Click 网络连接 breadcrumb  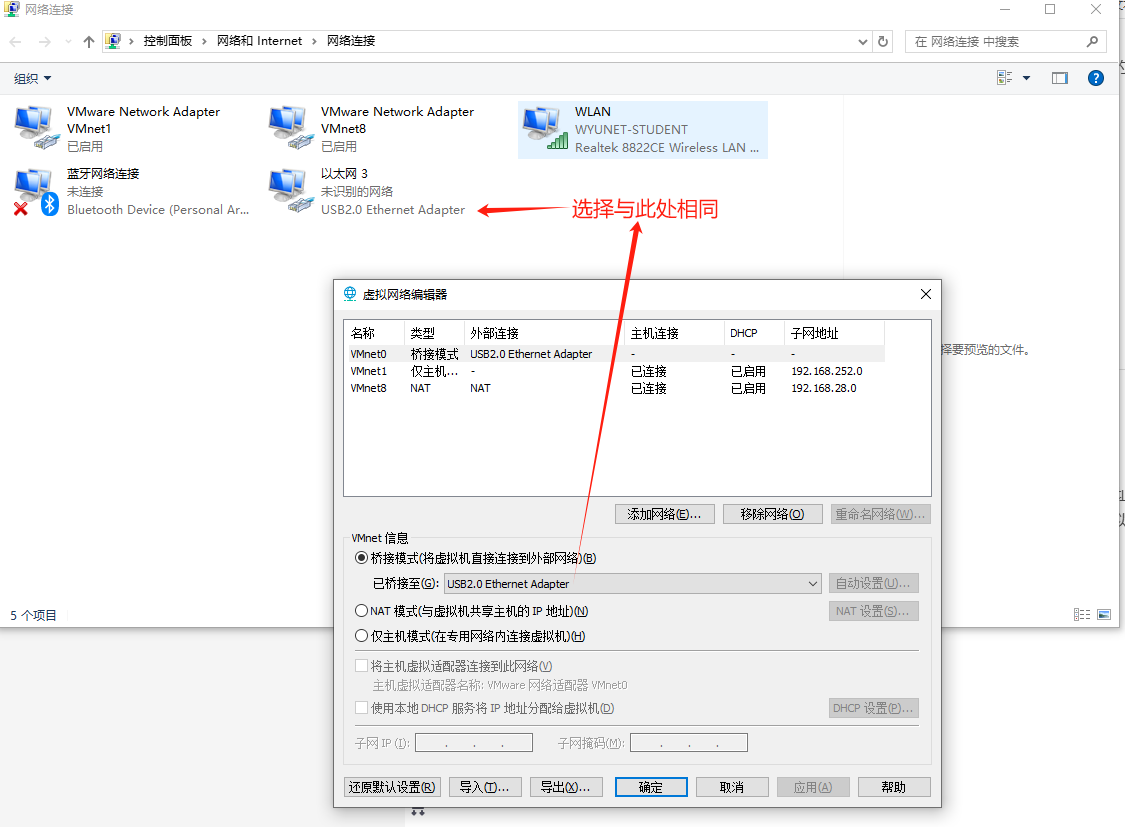pyautogui.click(x=351, y=41)
